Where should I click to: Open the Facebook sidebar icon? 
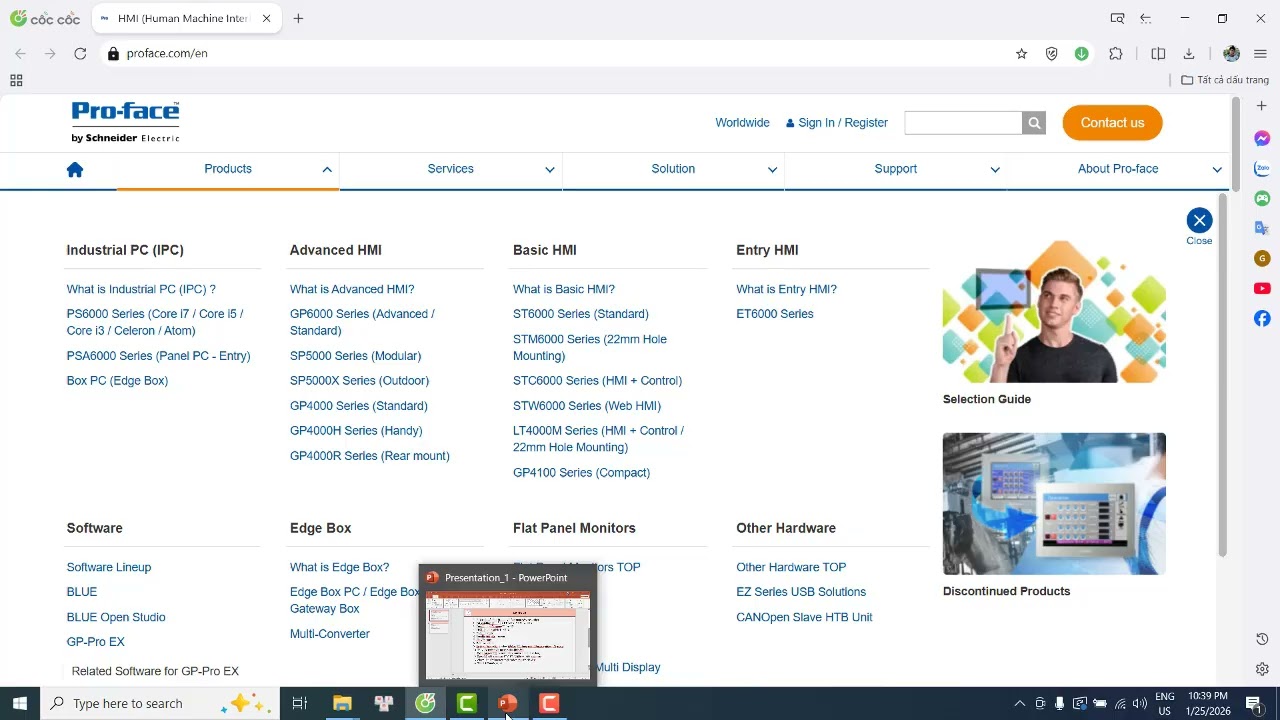click(1262, 318)
